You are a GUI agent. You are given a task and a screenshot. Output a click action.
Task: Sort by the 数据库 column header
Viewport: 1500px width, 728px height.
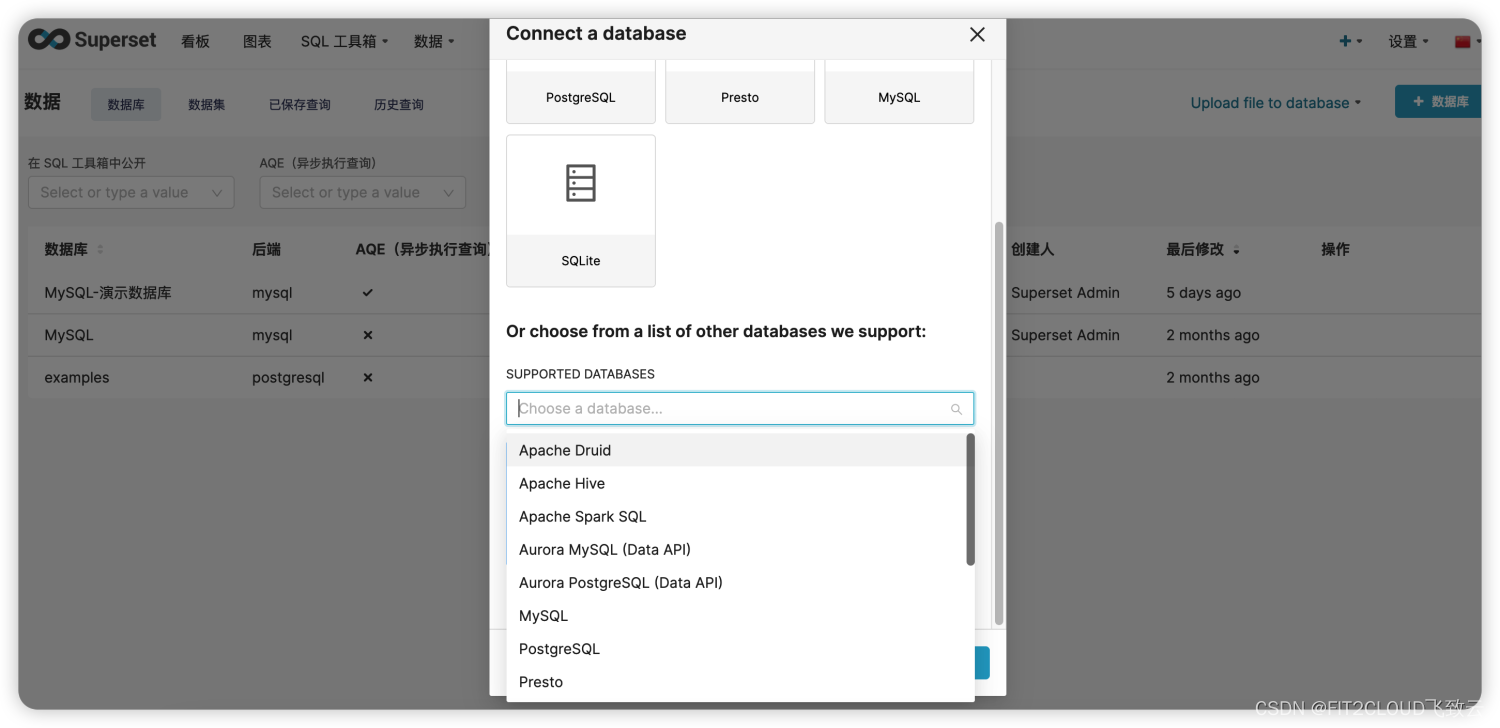74,249
